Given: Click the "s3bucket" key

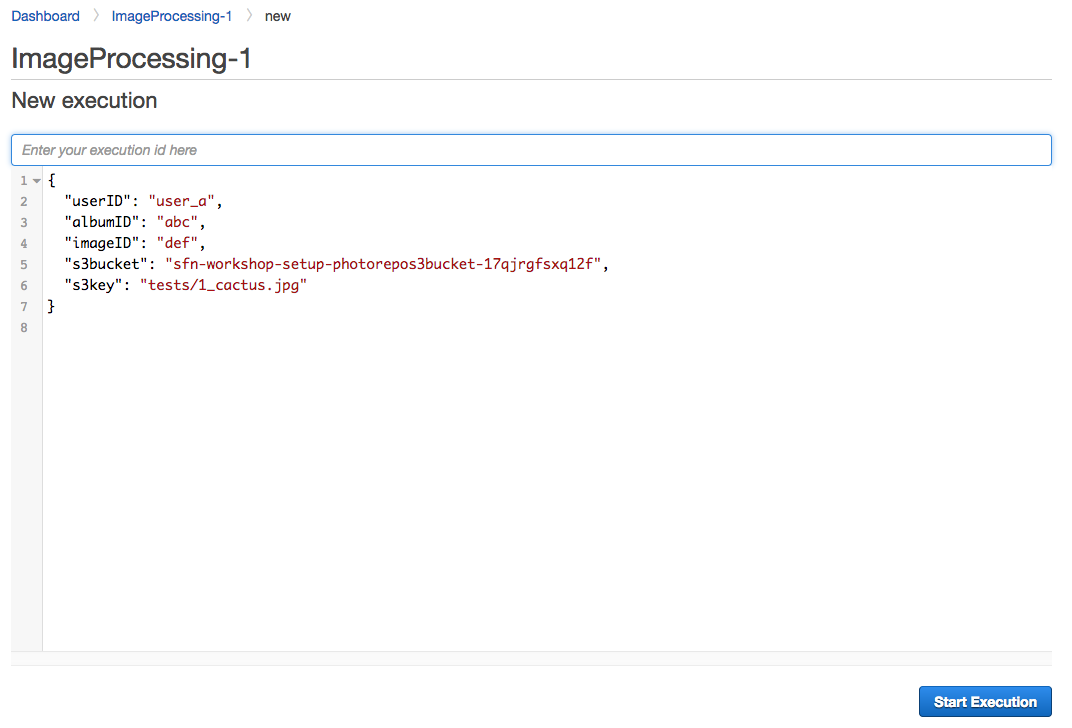Looking at the screenshot, I should click(x=106, y=265).
